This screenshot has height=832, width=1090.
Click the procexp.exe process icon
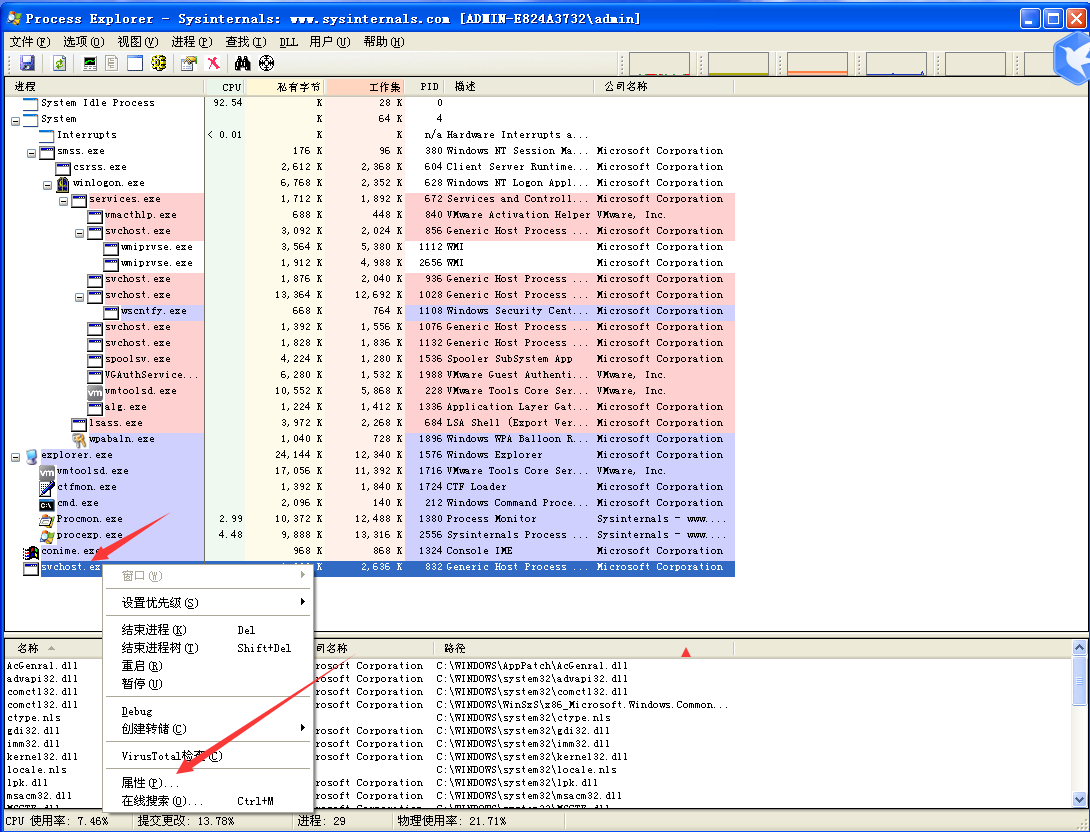coord(47,535)
